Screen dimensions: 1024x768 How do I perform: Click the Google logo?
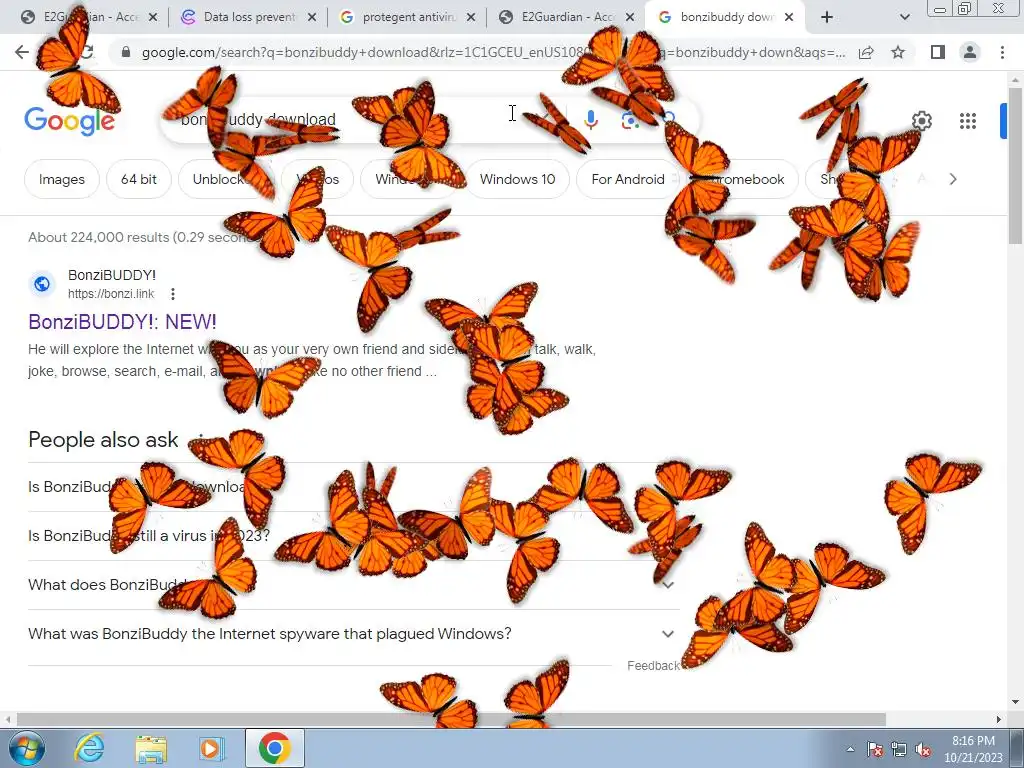pos(69,121)
